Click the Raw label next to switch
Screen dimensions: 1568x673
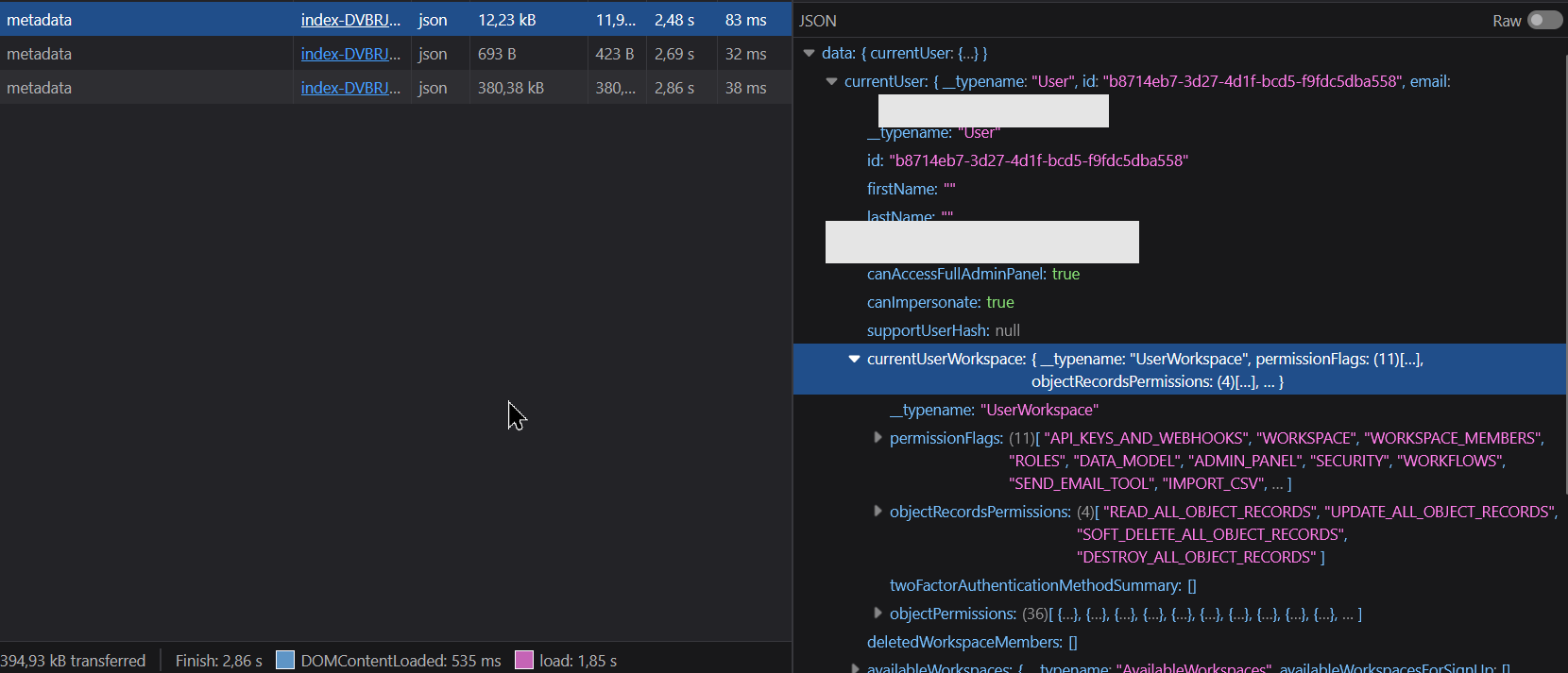click(x=1507, y=21)
